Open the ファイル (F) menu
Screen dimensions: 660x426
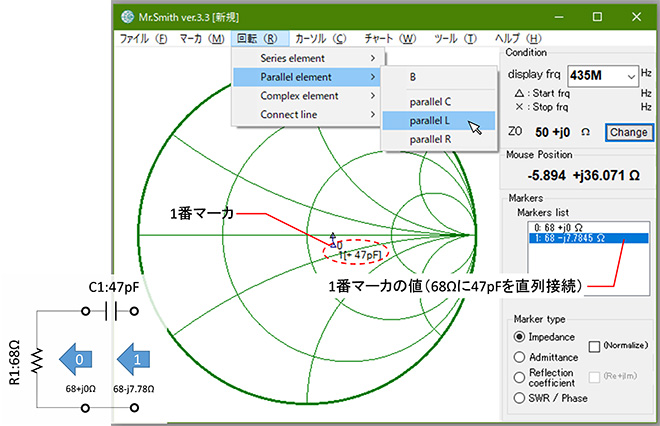143,39
